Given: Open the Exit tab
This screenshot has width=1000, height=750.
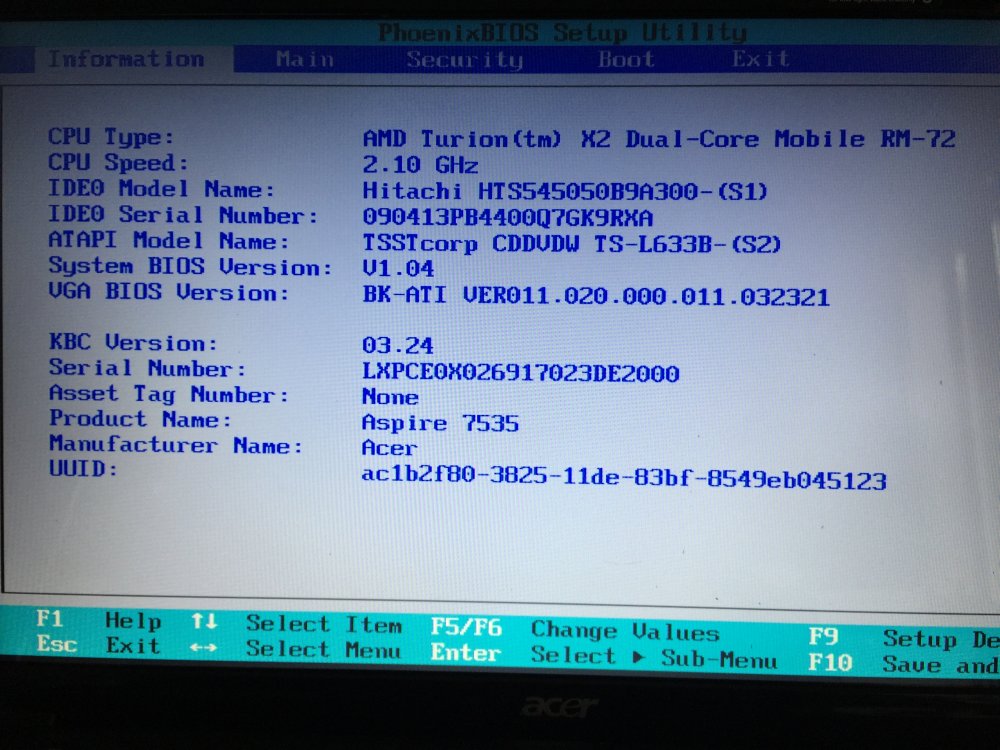Looking at the screenshot, I should point(760,59).
